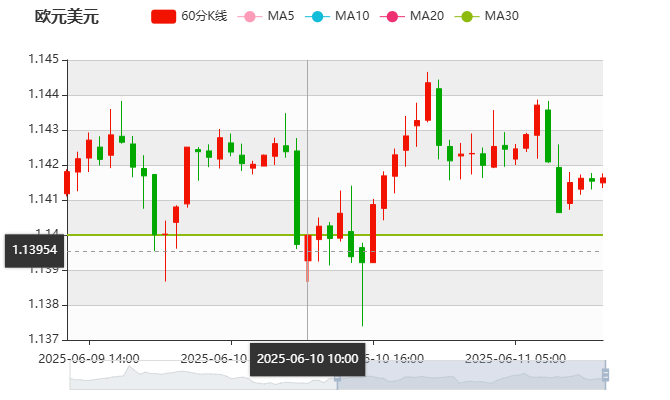Click the selected range of data zoom bar
The width and height of the screenshot is (670, 400).
471,375
